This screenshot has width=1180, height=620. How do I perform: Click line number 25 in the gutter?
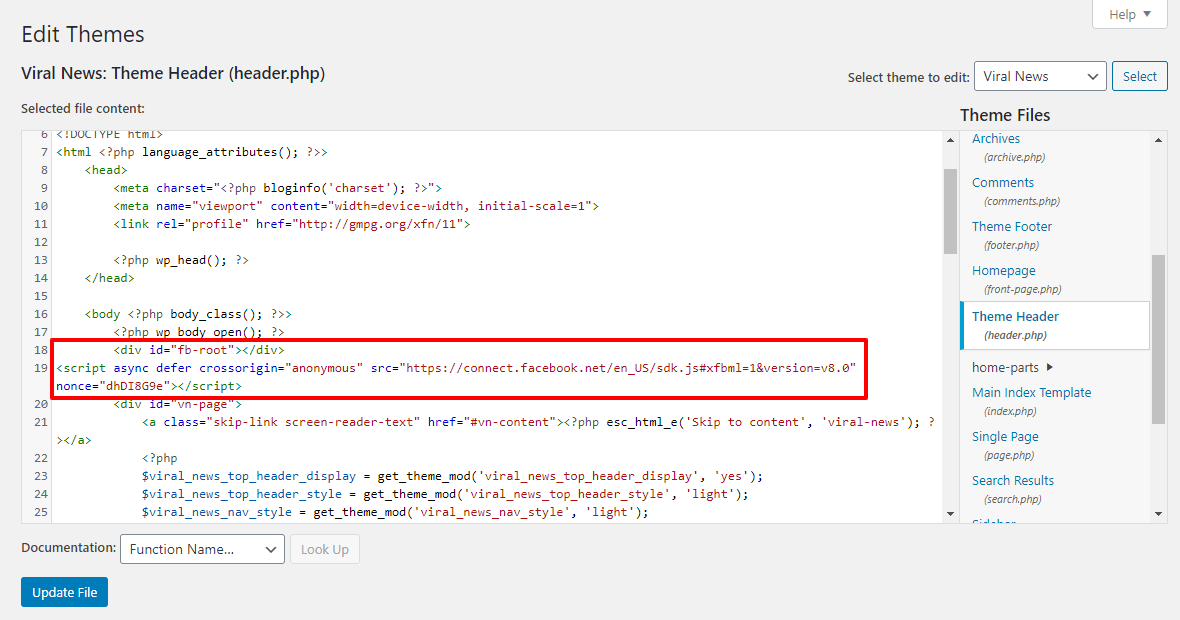point(41,512)
